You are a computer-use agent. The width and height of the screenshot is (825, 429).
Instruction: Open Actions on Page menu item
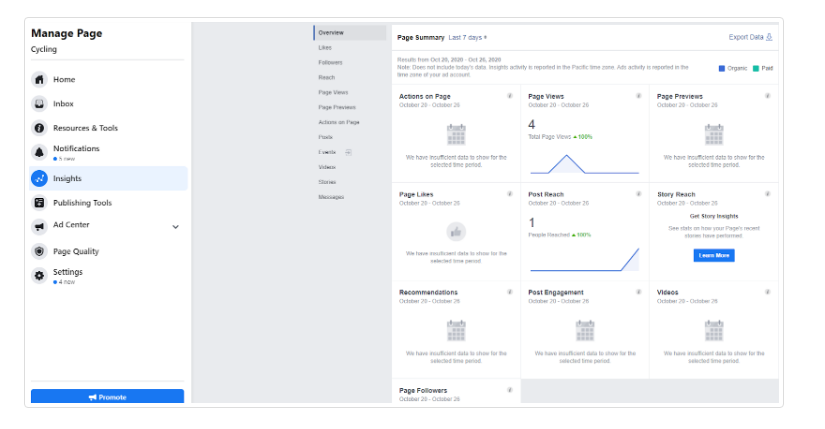pos(338,122)
